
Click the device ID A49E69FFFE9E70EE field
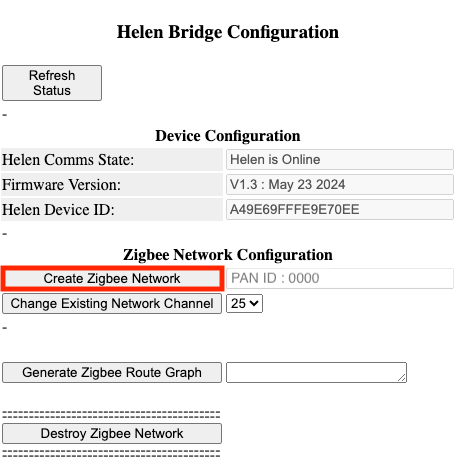point(340,210)
